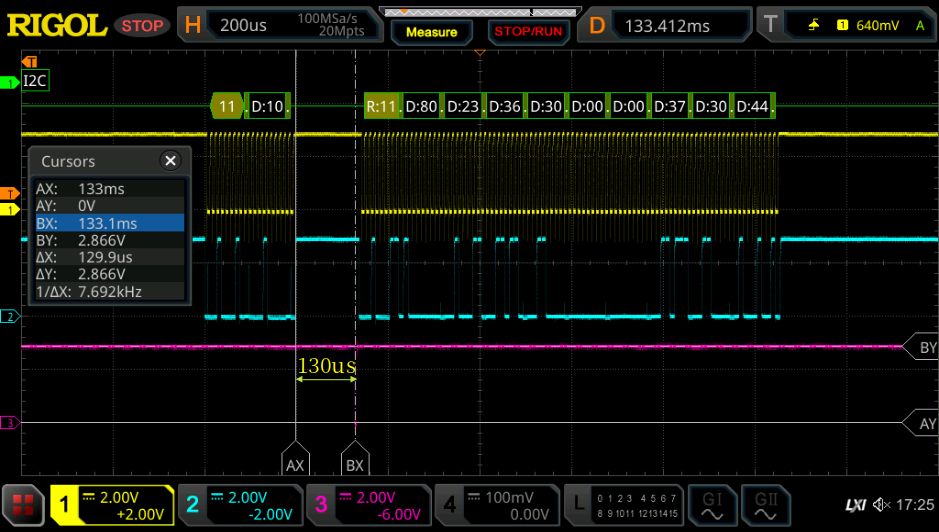939x532 pixels.
Task: Click the orange trigger position marker at top
Action: (x=480, y=53)
